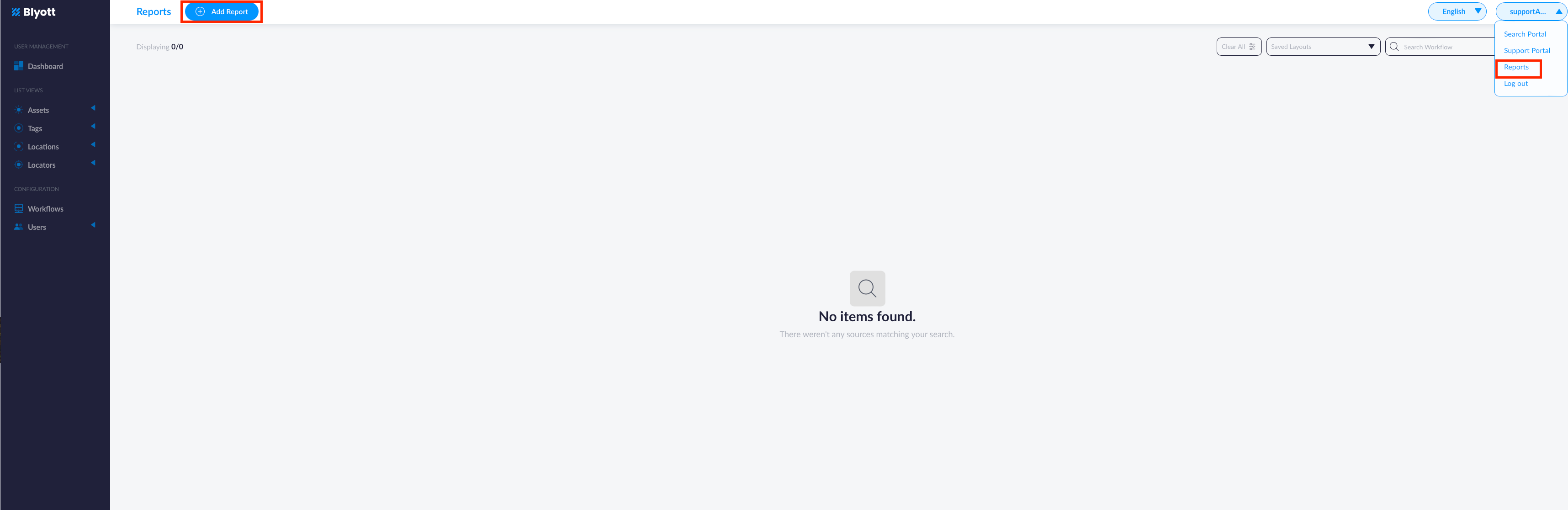This screenshot has width=1568, height=510.
Task: Click the Clear All filters button
Action: point(1239,47)
